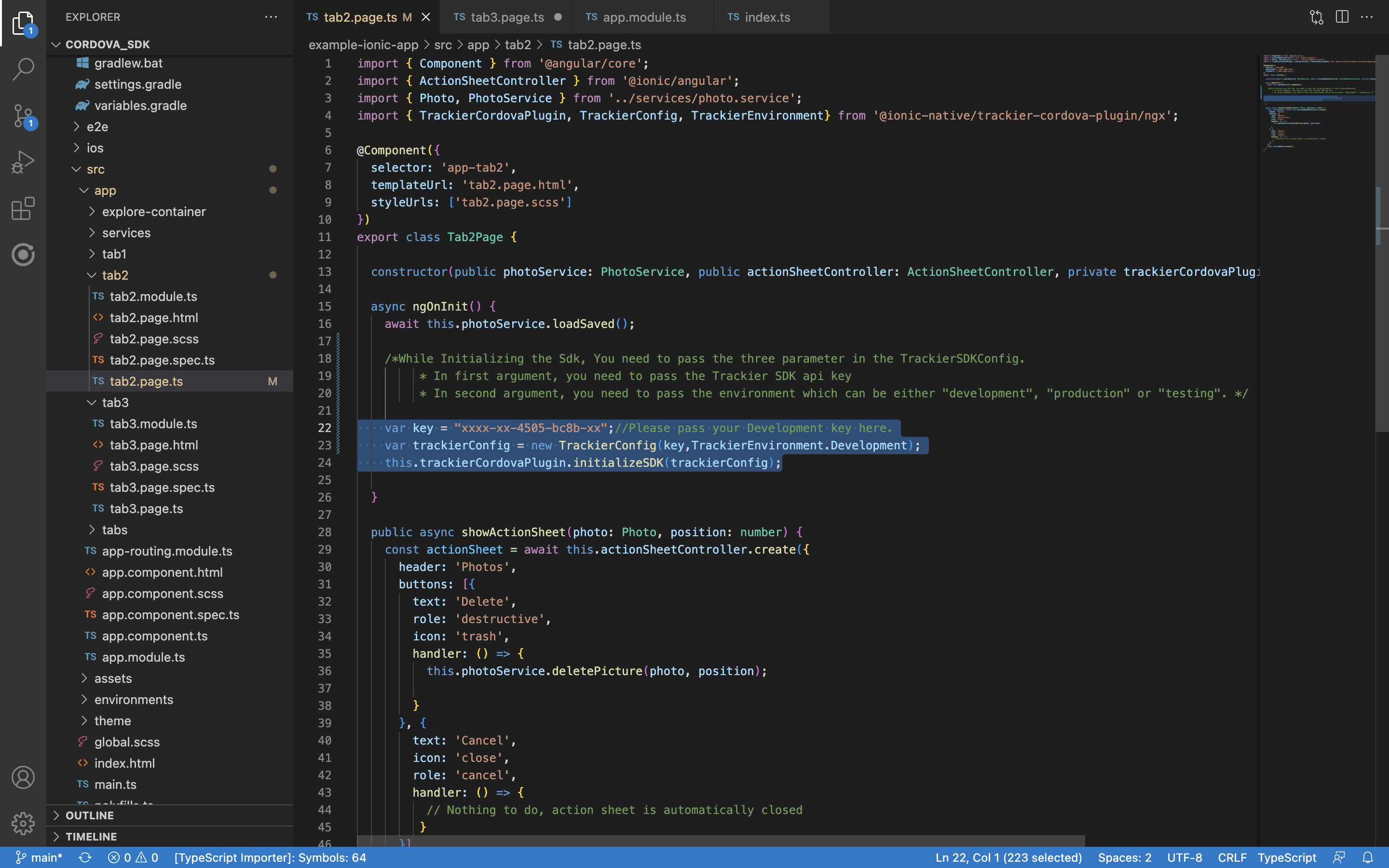Expand the services folder in sidebar

coord(125,233)
